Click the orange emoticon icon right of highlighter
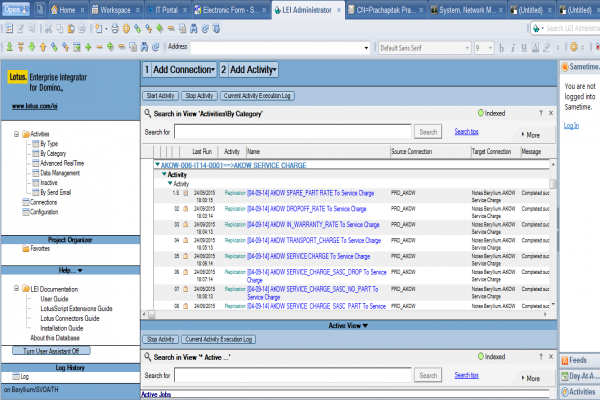 click(x=573, y=48)
